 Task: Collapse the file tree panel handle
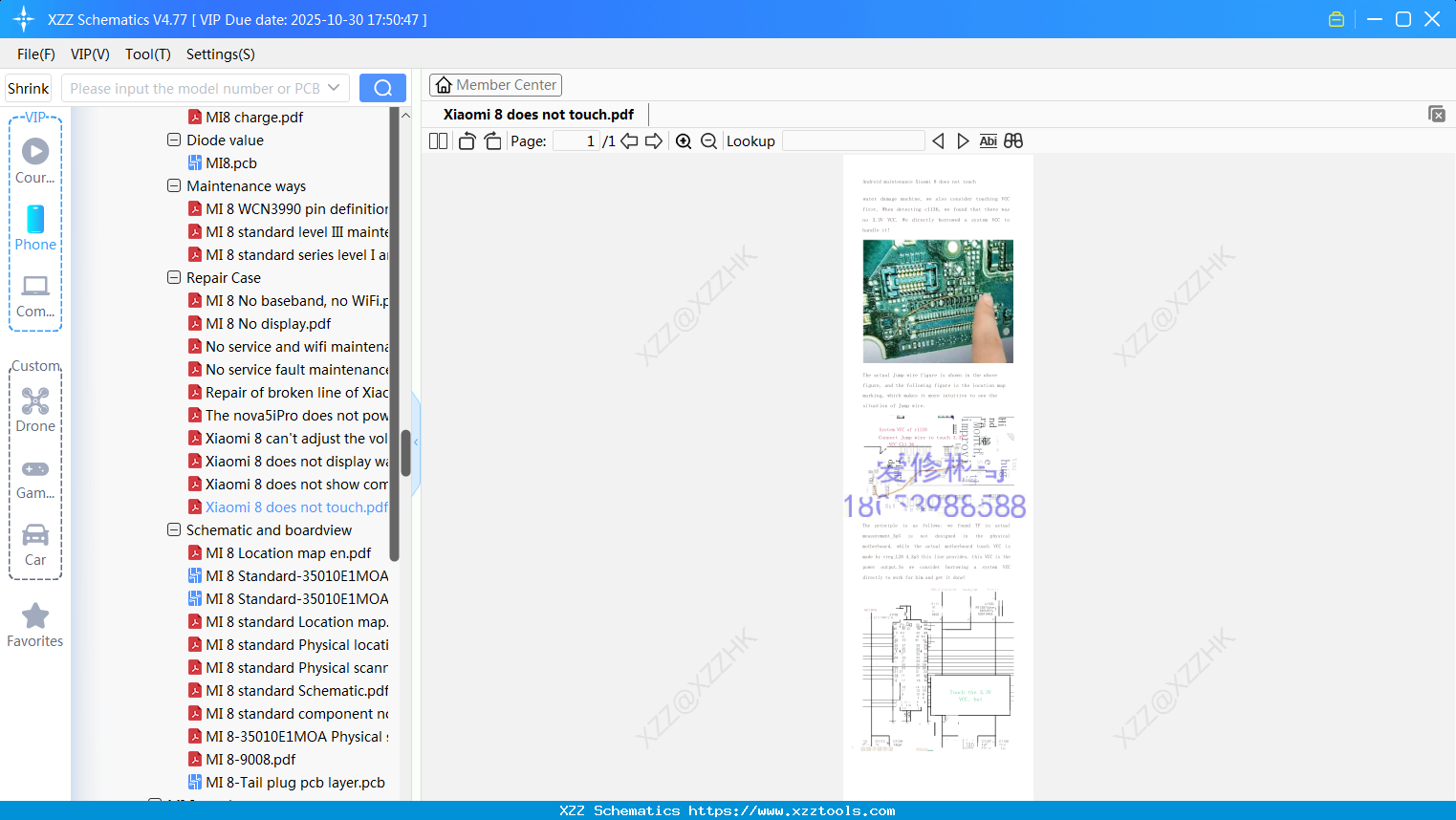[416, 442]
